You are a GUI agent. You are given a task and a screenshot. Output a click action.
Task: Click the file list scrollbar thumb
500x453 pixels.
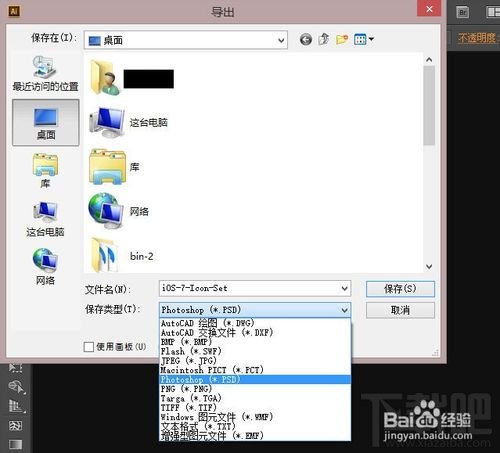point(429,105)
